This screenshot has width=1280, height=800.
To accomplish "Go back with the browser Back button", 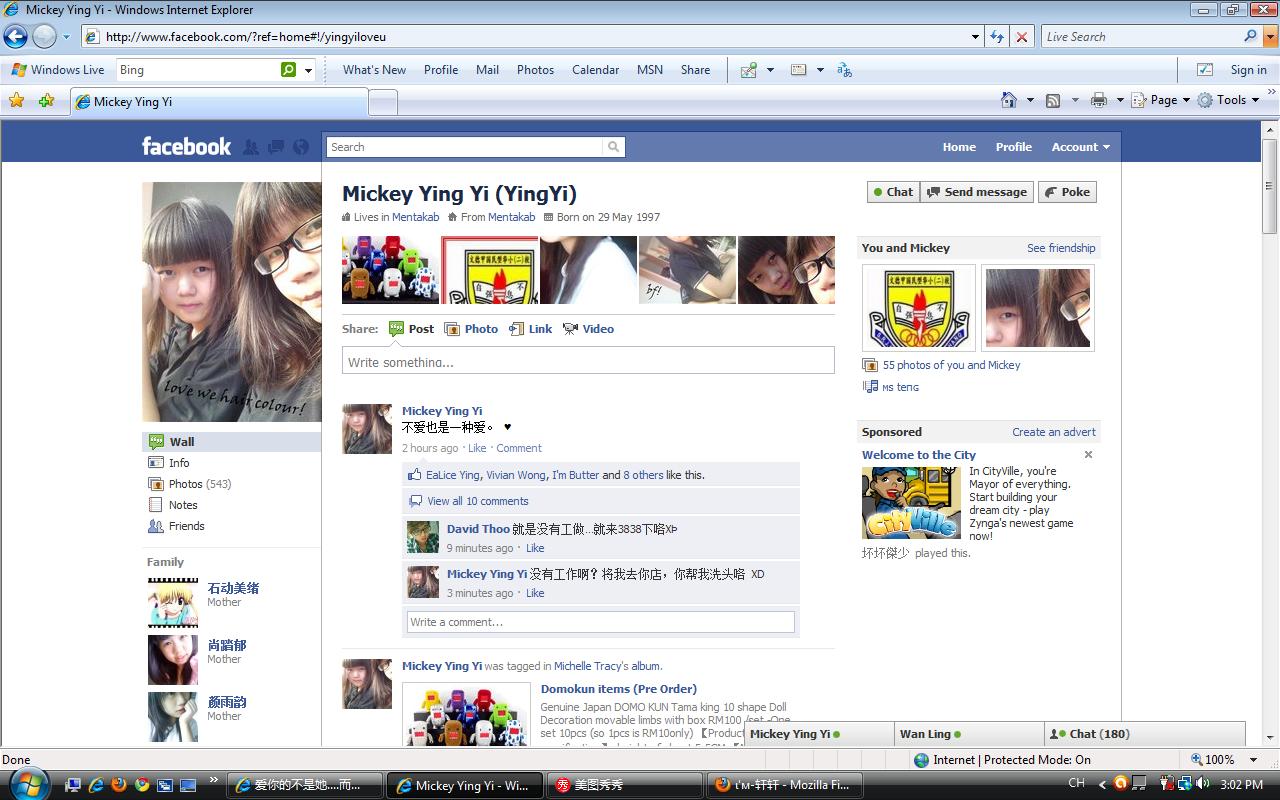I will (x=15, y=37).
